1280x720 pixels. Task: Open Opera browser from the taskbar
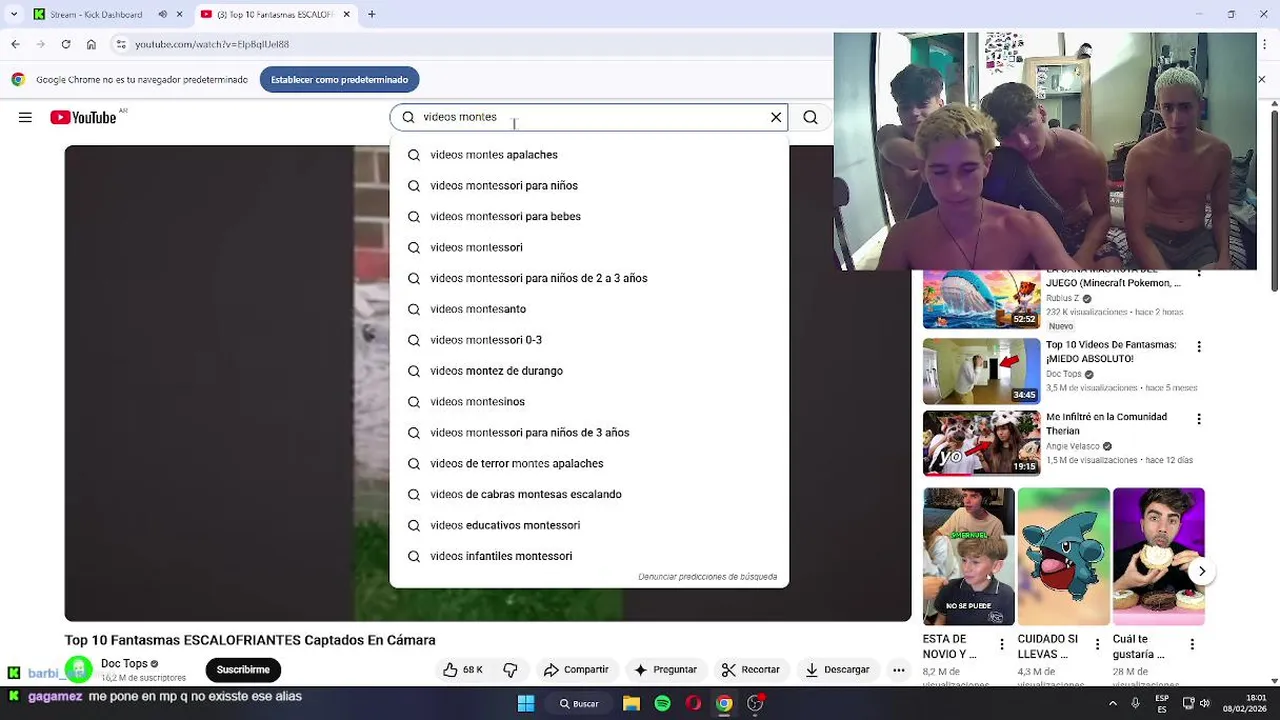pos(693,703)
